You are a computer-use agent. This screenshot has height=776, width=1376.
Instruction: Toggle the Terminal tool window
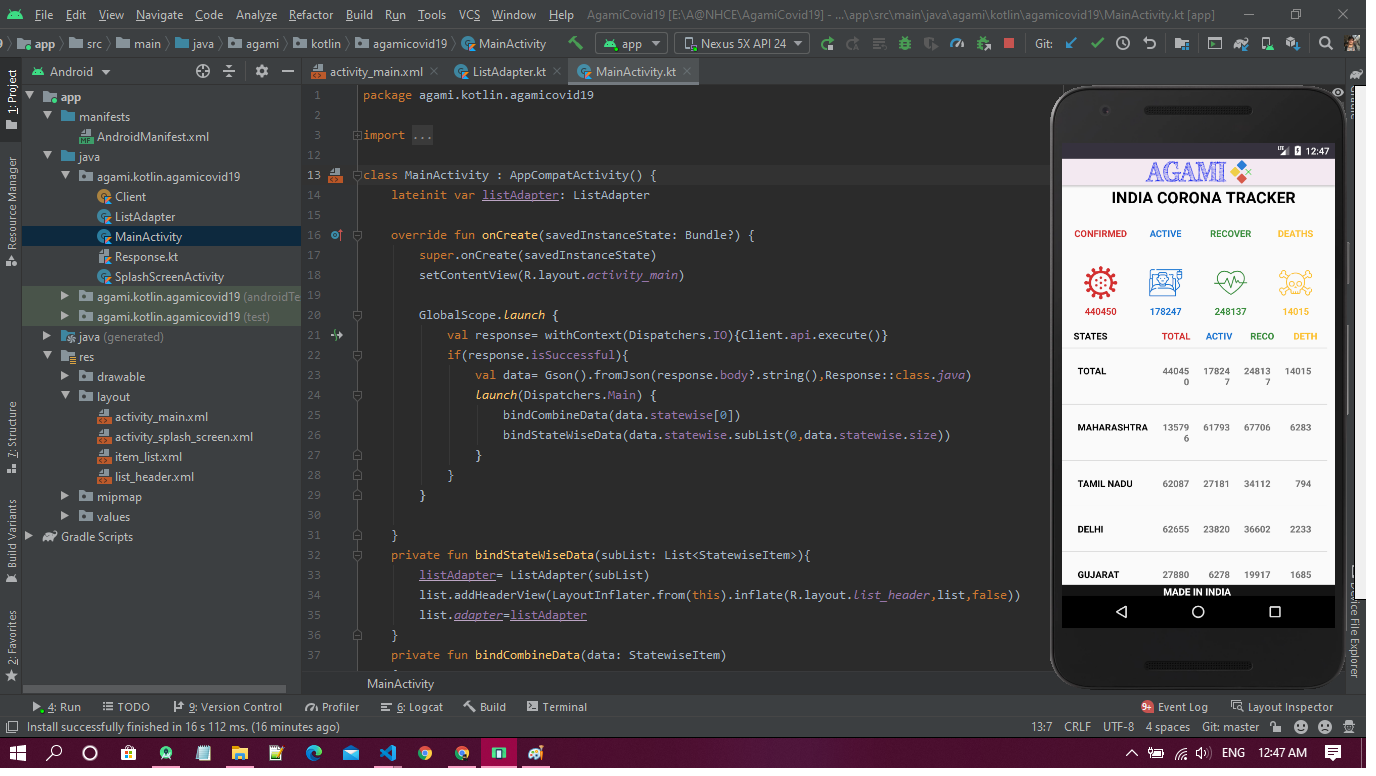[555, 707]
